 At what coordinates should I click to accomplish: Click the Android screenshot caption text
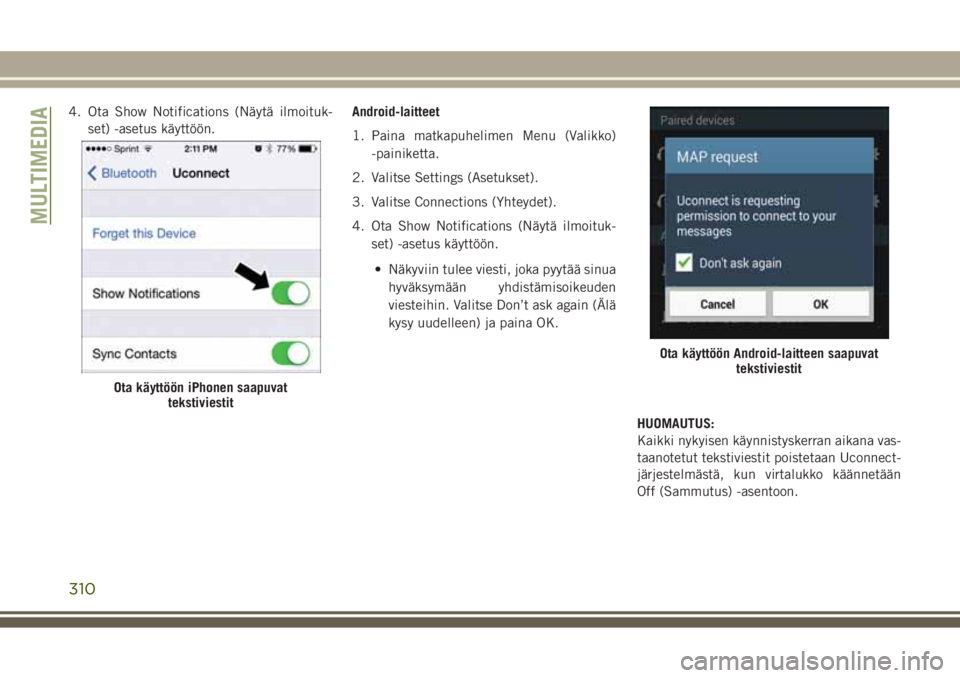(769, 361)
